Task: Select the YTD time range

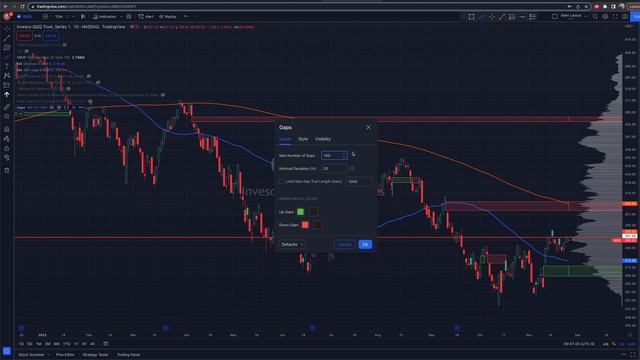Action: pyautogui.click(x=67, y=344)
